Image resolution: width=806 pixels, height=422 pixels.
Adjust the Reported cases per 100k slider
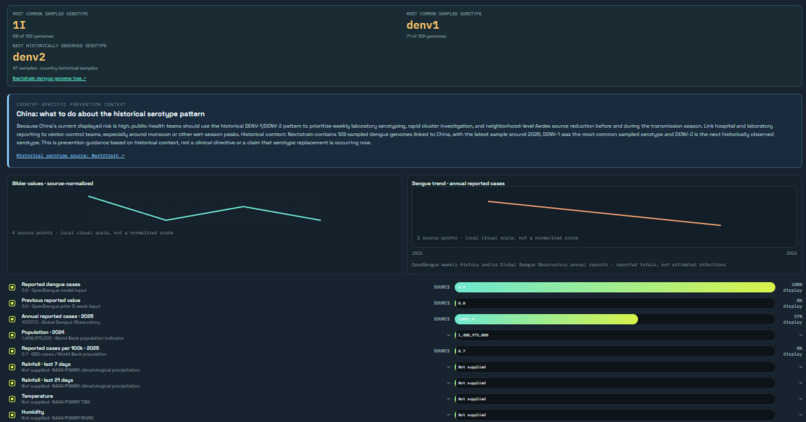[615, 351]
